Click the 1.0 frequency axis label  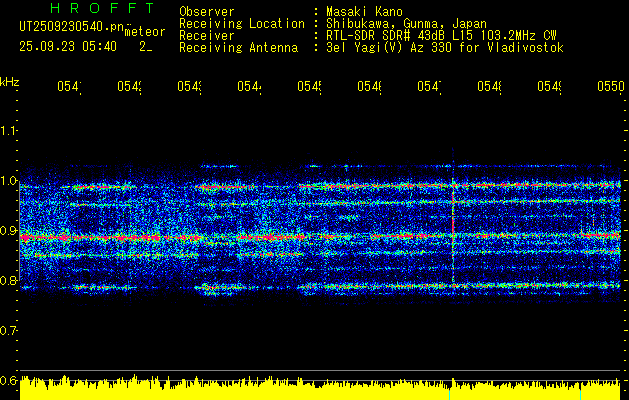[x=8, y=181]
